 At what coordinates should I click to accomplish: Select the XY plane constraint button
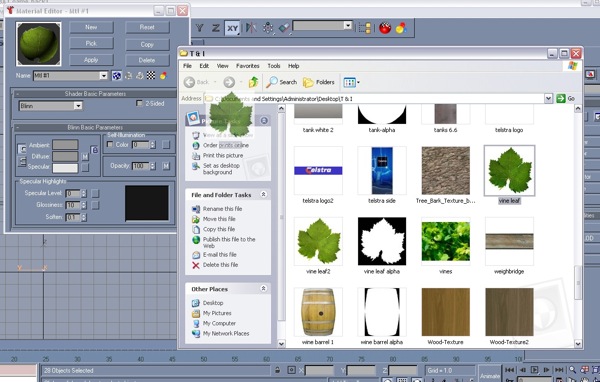[x=232, y=28]
